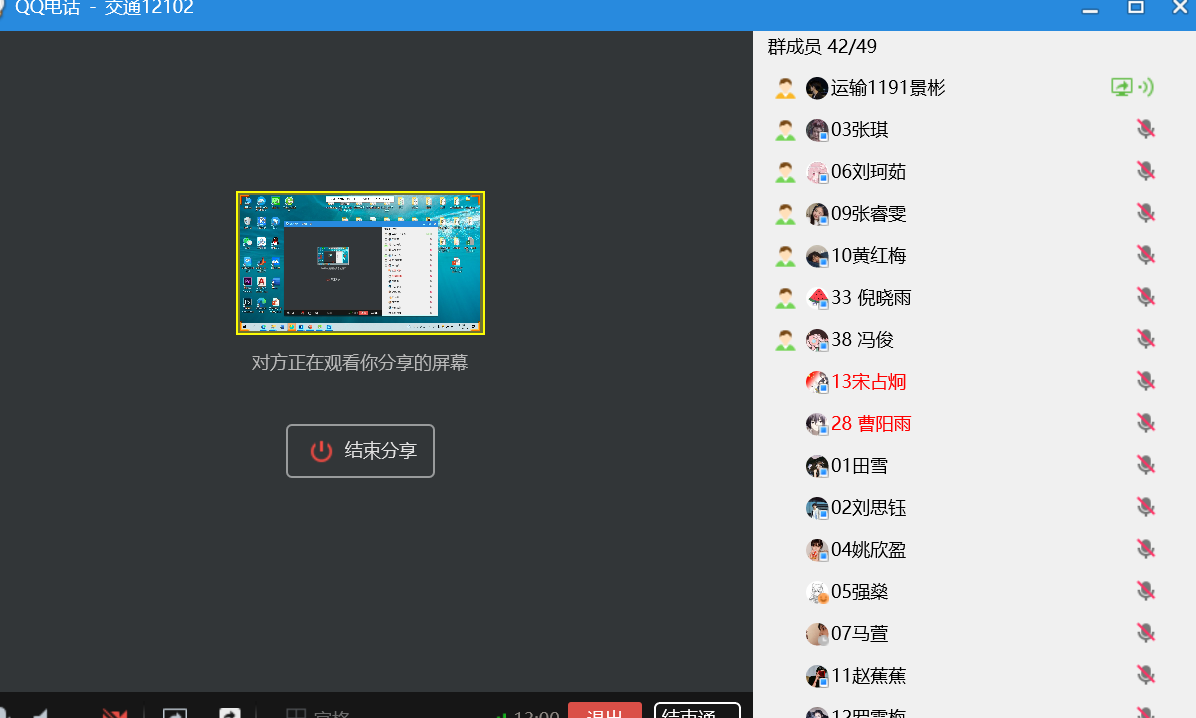Select member 38 冯俊 in the list
The height and width of the screenshot is (718, 1196).
click(862, 340)
